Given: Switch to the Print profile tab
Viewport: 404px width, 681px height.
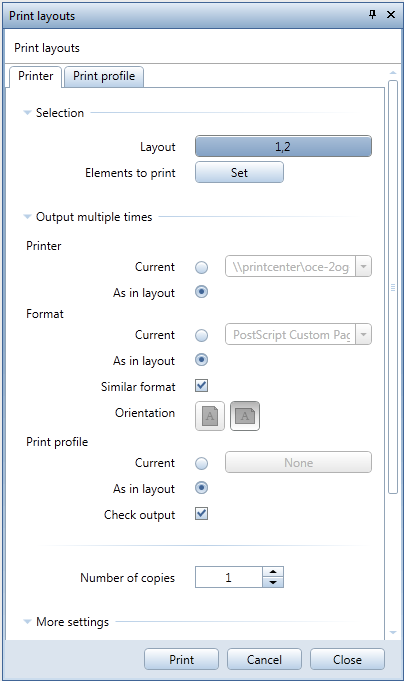Looking at the screenshot, I should coord(104,76).
